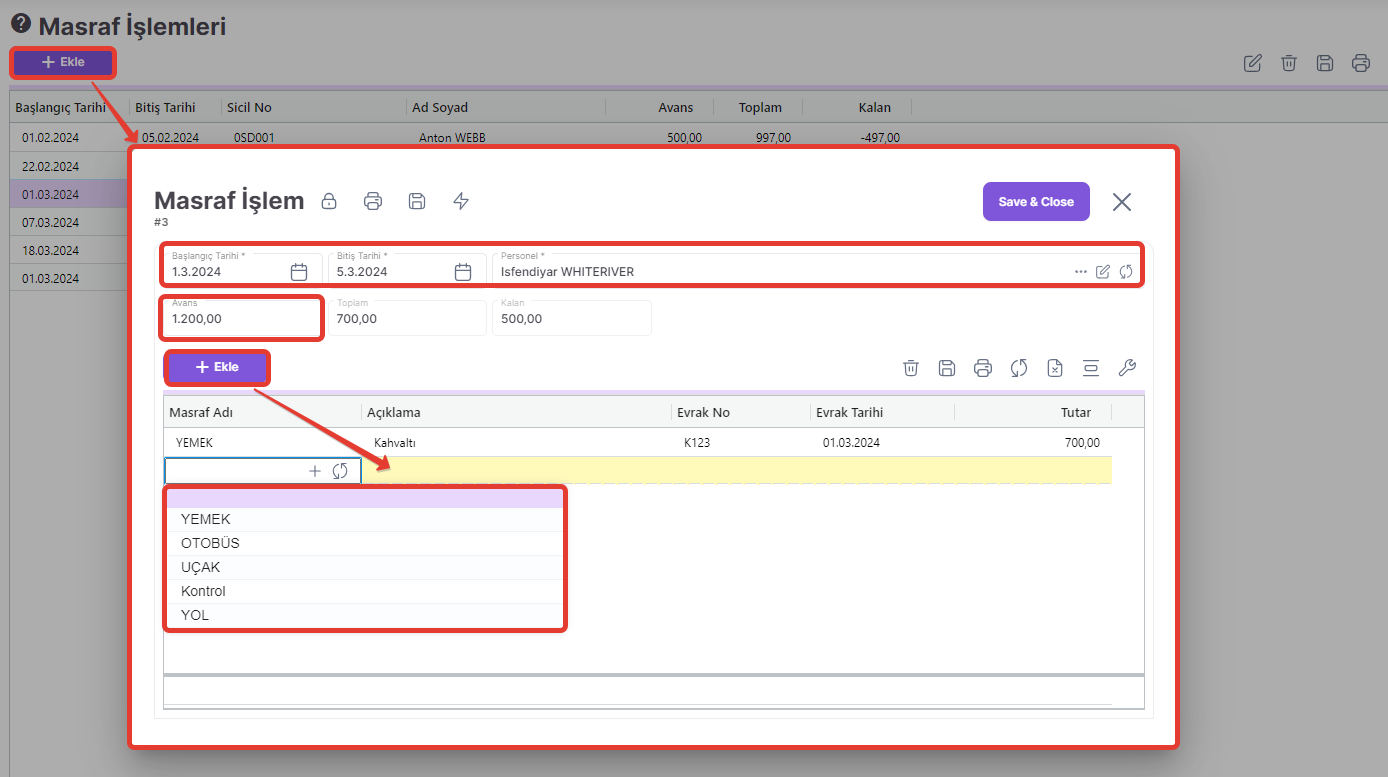
Task: Print the Masraf İşlem record from dialog header
Action: click(373, 201)
